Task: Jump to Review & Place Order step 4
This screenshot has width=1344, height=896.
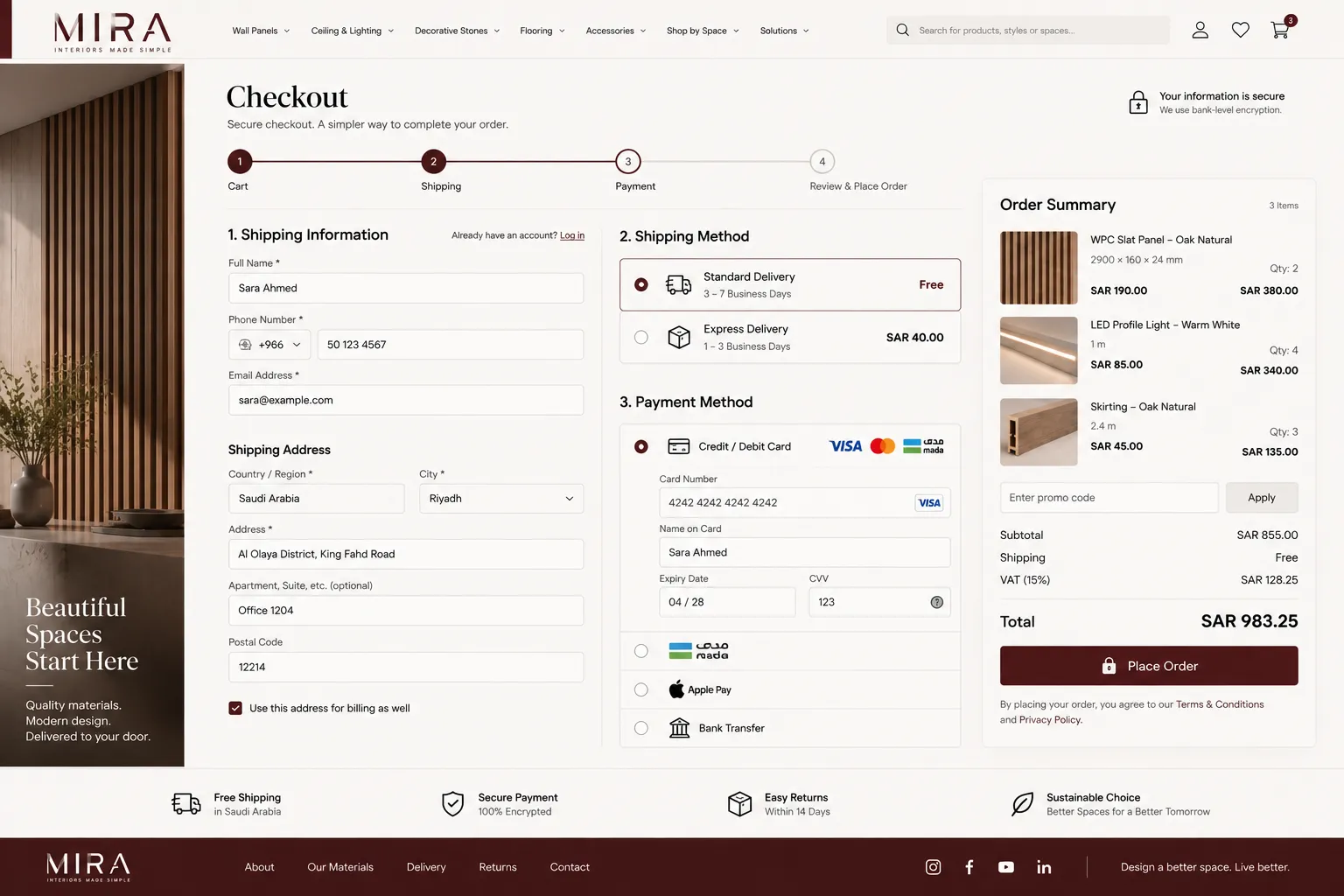Action: (x=822, y=162)
